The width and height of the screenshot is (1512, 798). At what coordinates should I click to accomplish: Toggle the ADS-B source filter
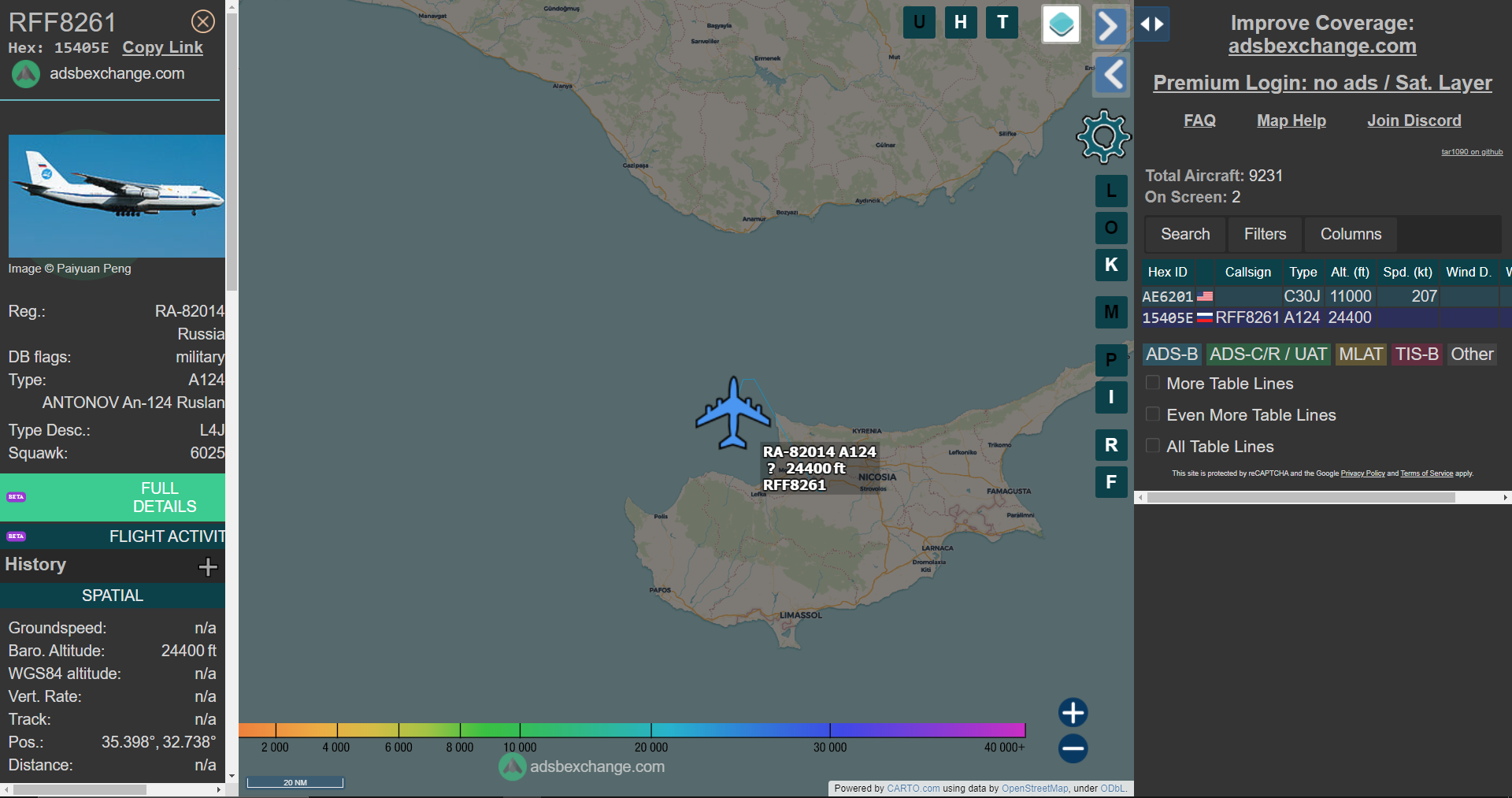1172,354
